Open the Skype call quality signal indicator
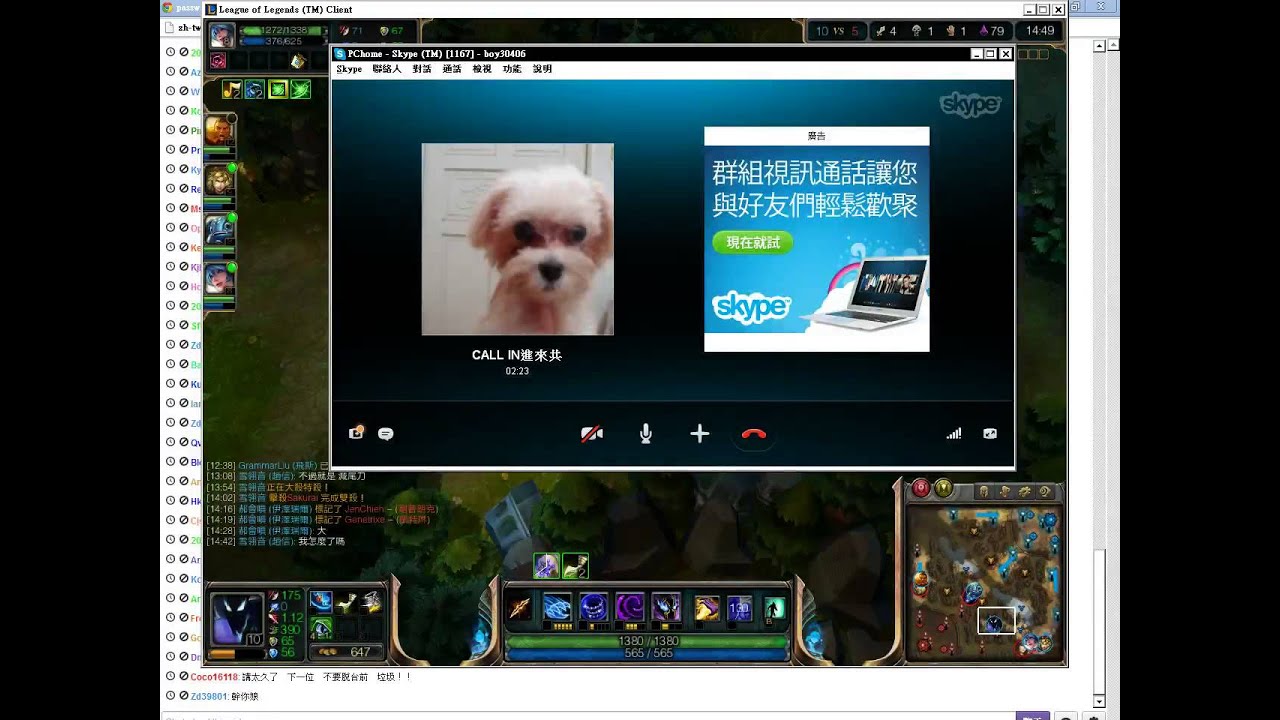The image size is (1280, 720). click(x=954, y=434)
